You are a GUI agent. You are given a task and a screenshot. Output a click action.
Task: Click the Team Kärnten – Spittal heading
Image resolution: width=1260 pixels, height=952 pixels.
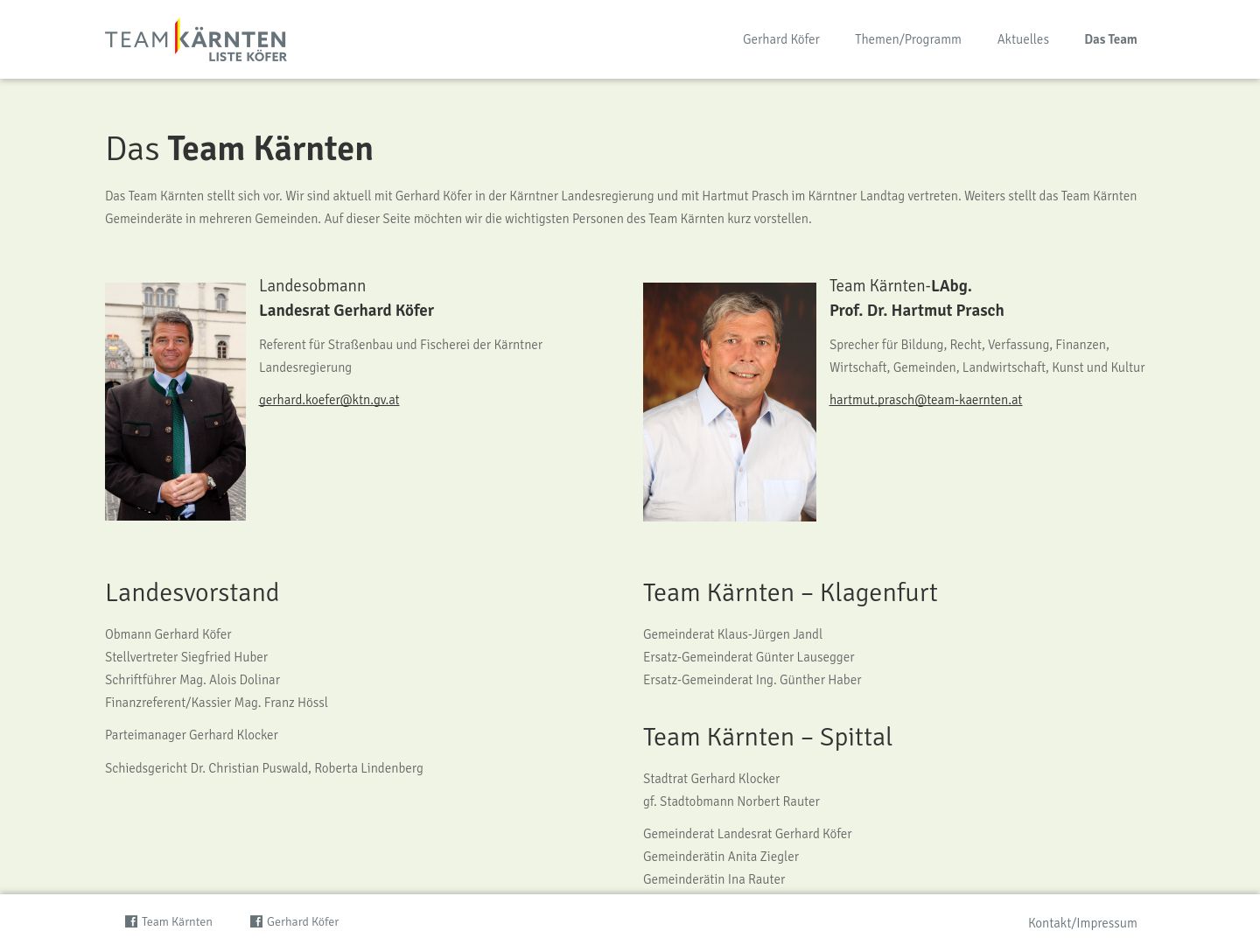[767, 737]
